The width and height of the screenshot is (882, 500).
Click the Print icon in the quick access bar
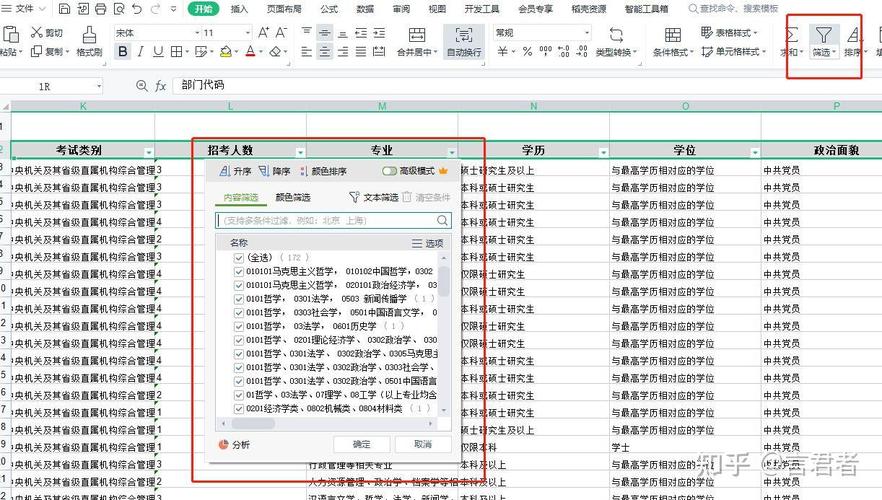[100, 9]
